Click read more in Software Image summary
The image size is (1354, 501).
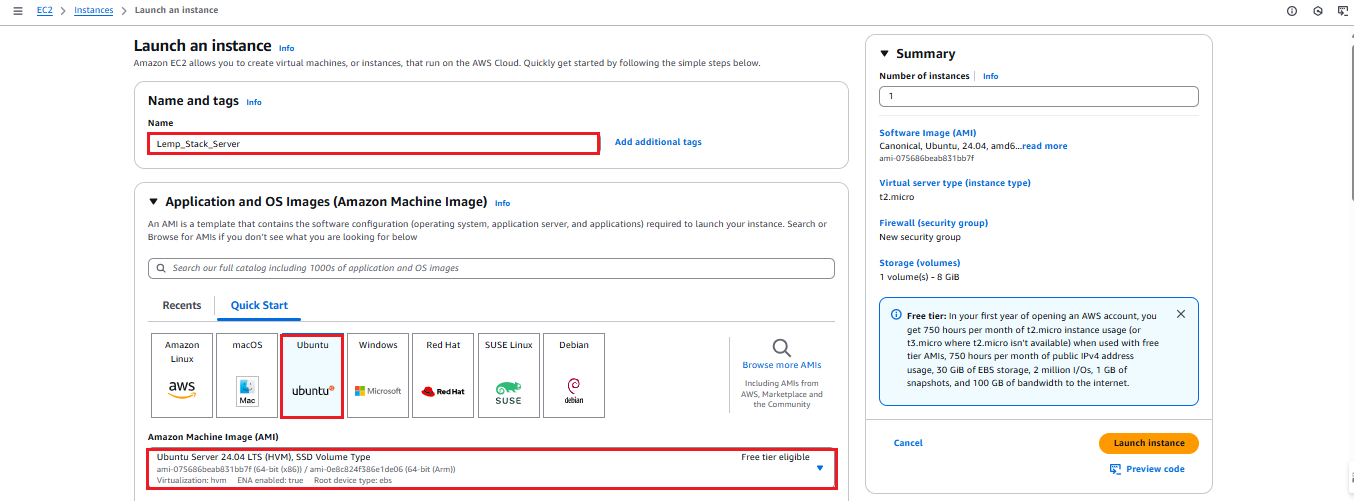[x=1044, y=146]
